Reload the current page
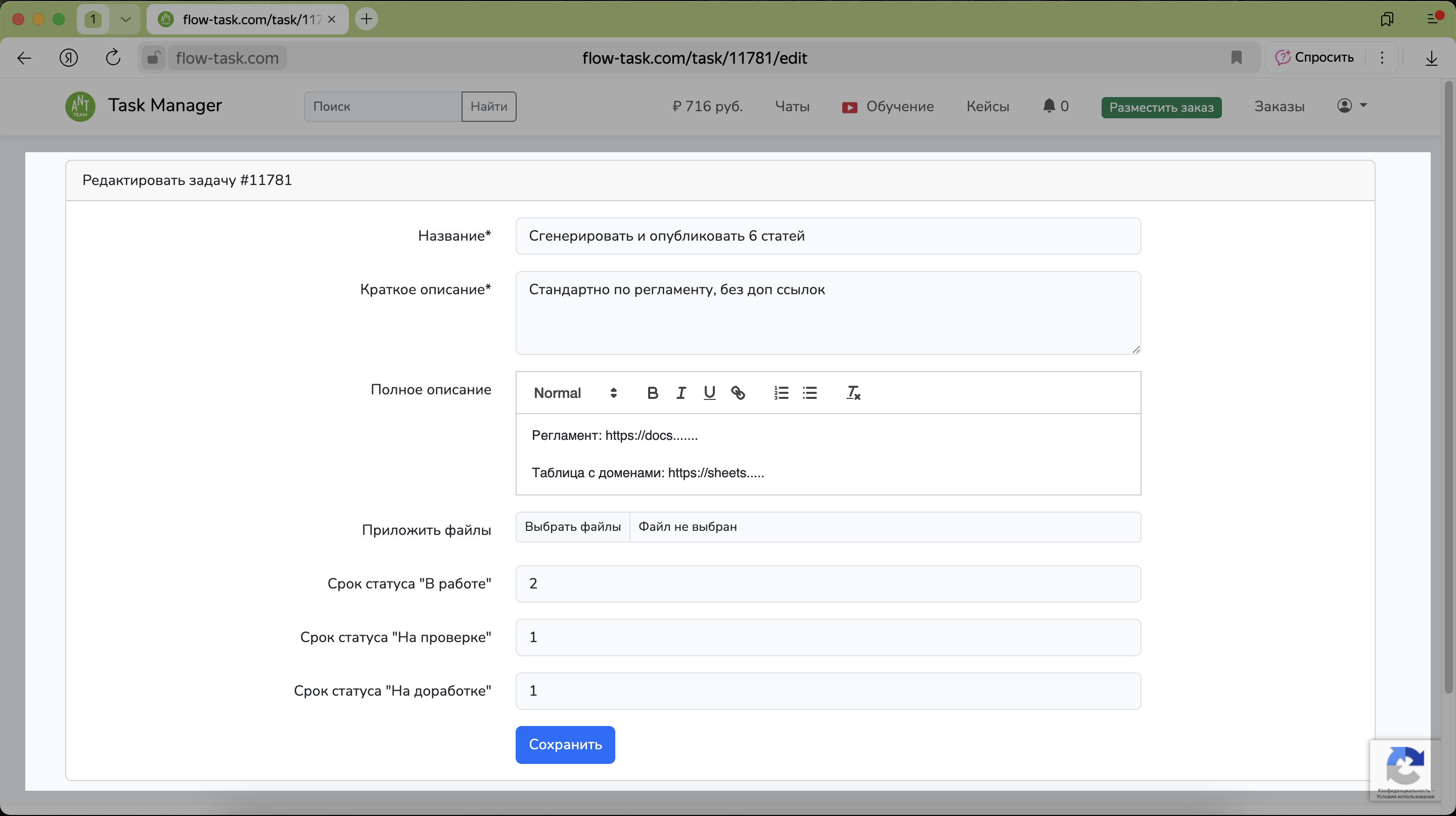Screen dimensions: 1456x816 [113, 58]
